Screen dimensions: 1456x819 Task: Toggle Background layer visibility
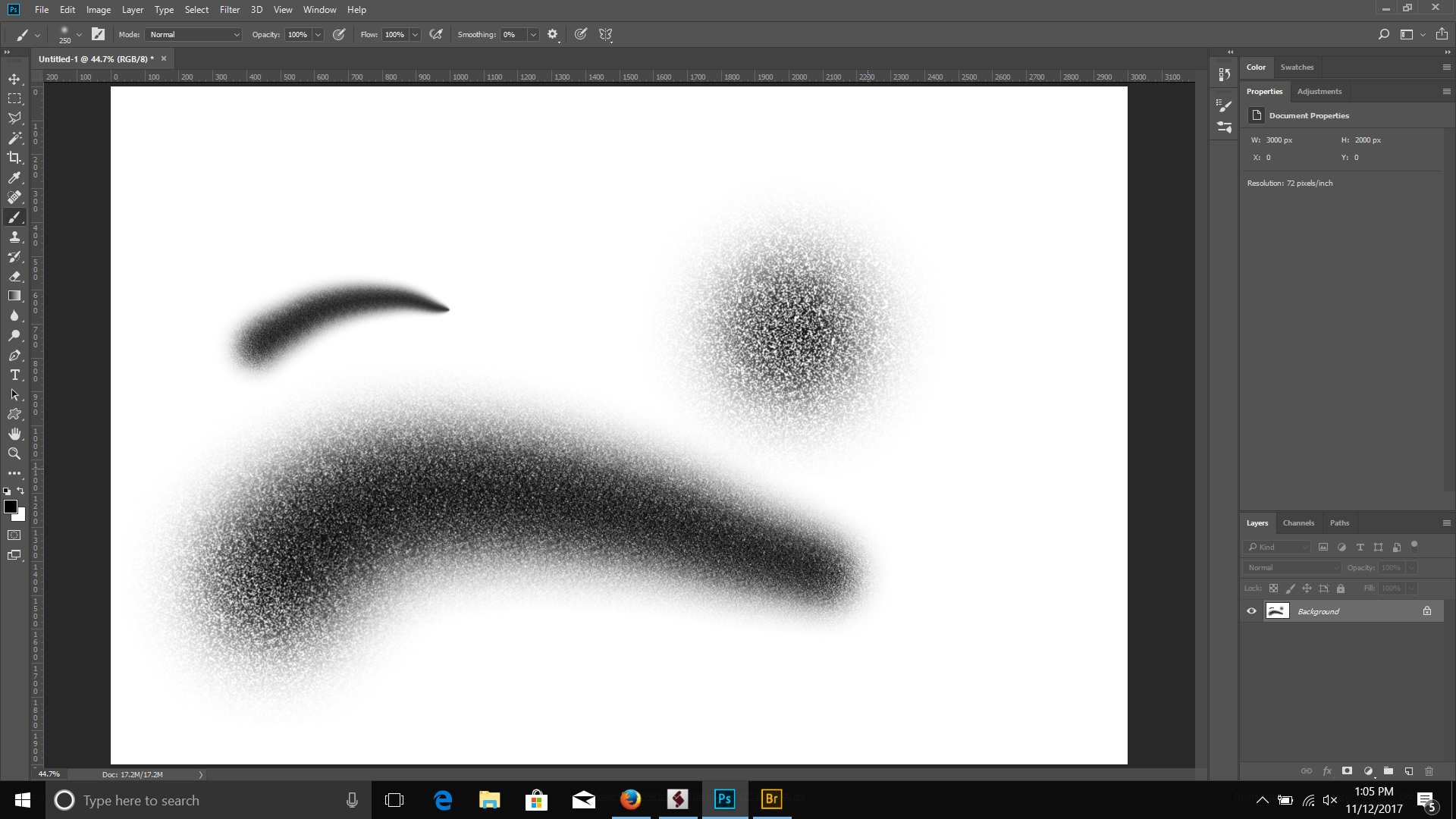(x=1251, y=611)
